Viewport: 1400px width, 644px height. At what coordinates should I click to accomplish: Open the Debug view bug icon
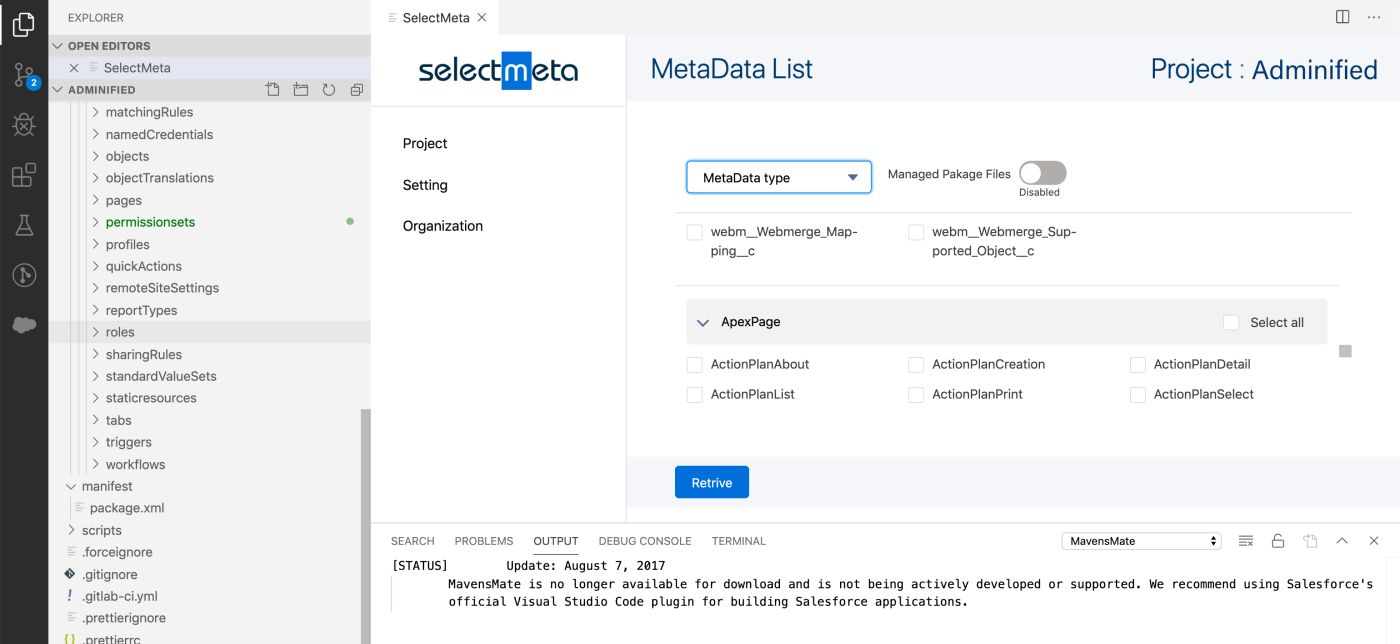24,125
